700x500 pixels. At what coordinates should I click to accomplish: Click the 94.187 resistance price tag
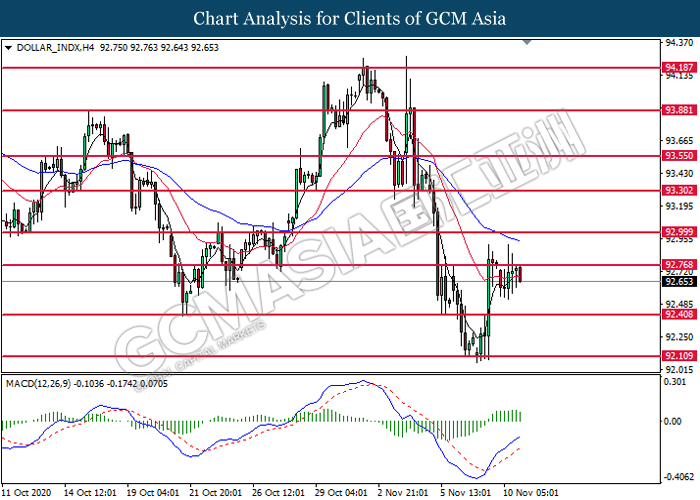679,67
